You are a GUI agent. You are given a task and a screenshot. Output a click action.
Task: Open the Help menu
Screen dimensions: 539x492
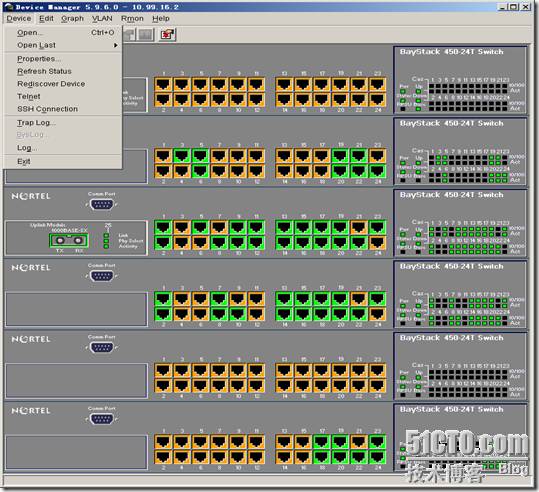[161, 19]
